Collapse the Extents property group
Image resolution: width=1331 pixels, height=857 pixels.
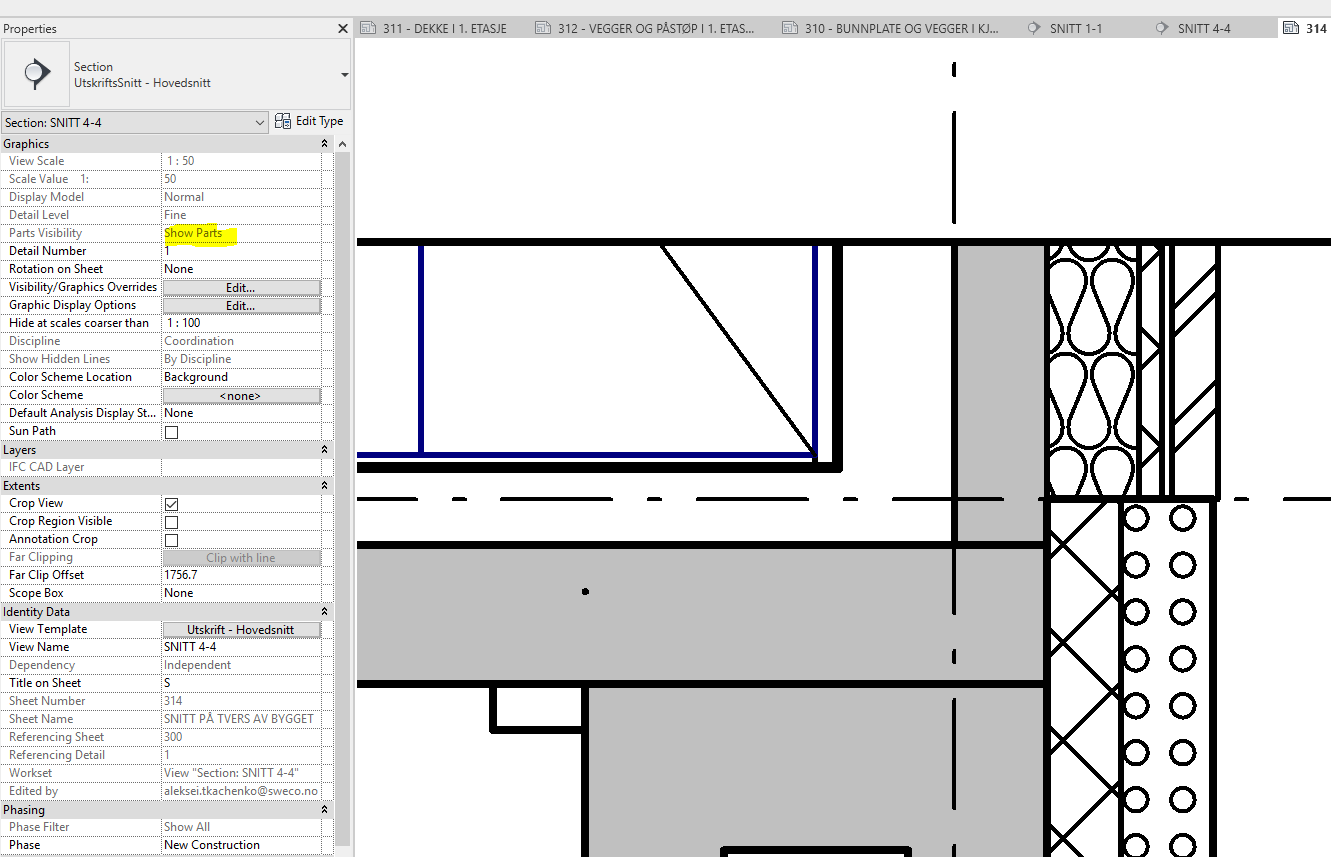click(x=324, y=485)
